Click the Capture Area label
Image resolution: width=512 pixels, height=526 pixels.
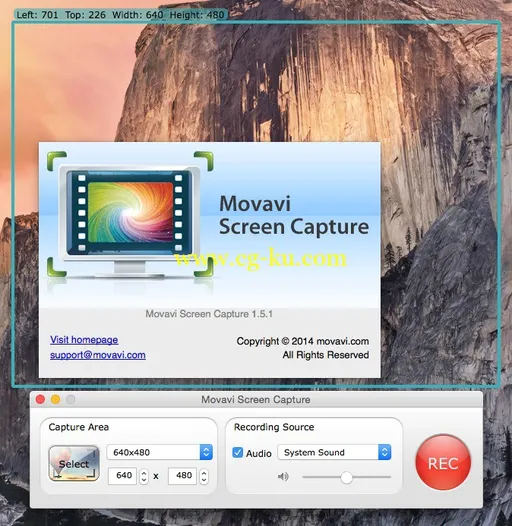[x=79, y=427]
